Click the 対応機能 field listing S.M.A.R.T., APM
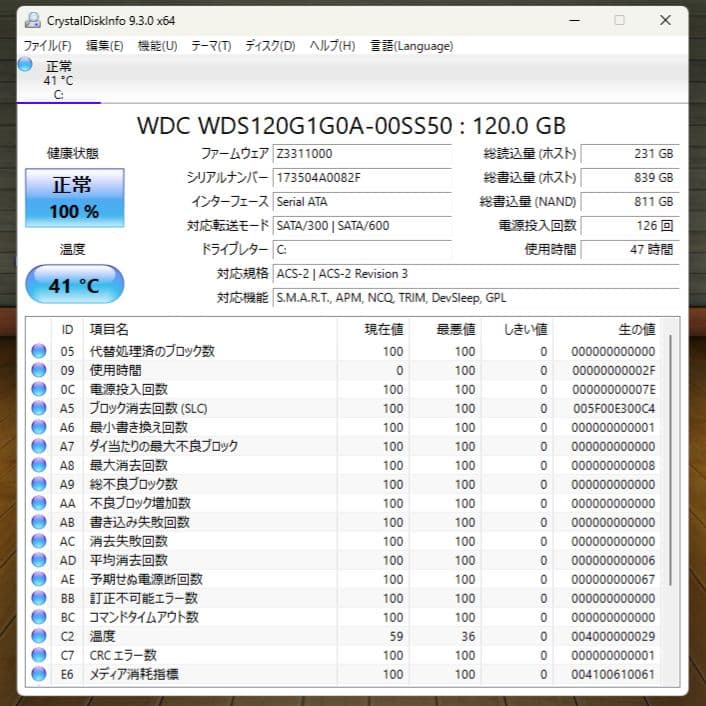The image size is (706, 706). click(x=476, y=298)
